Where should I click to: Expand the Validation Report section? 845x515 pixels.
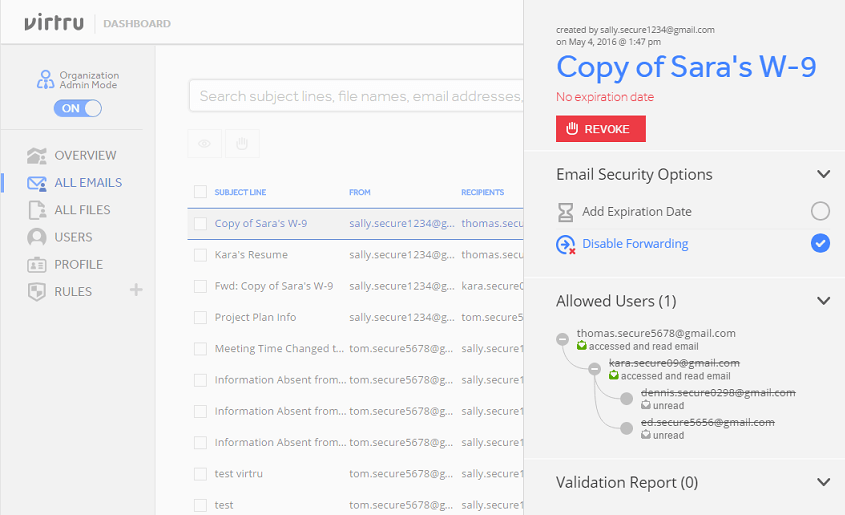823,482
